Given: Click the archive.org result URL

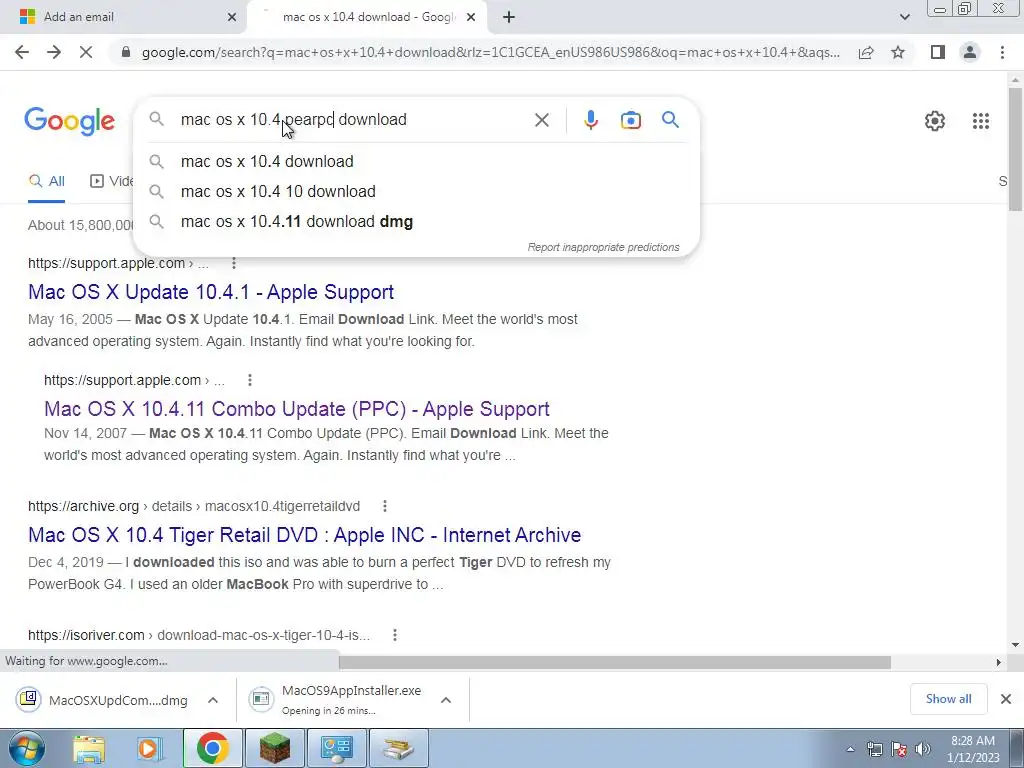Looking at the screenshot, I should tap(194, 506).
